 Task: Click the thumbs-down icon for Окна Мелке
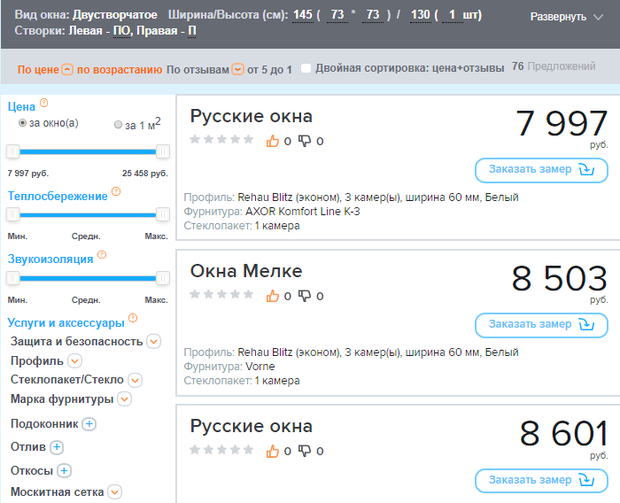point(304,296)
